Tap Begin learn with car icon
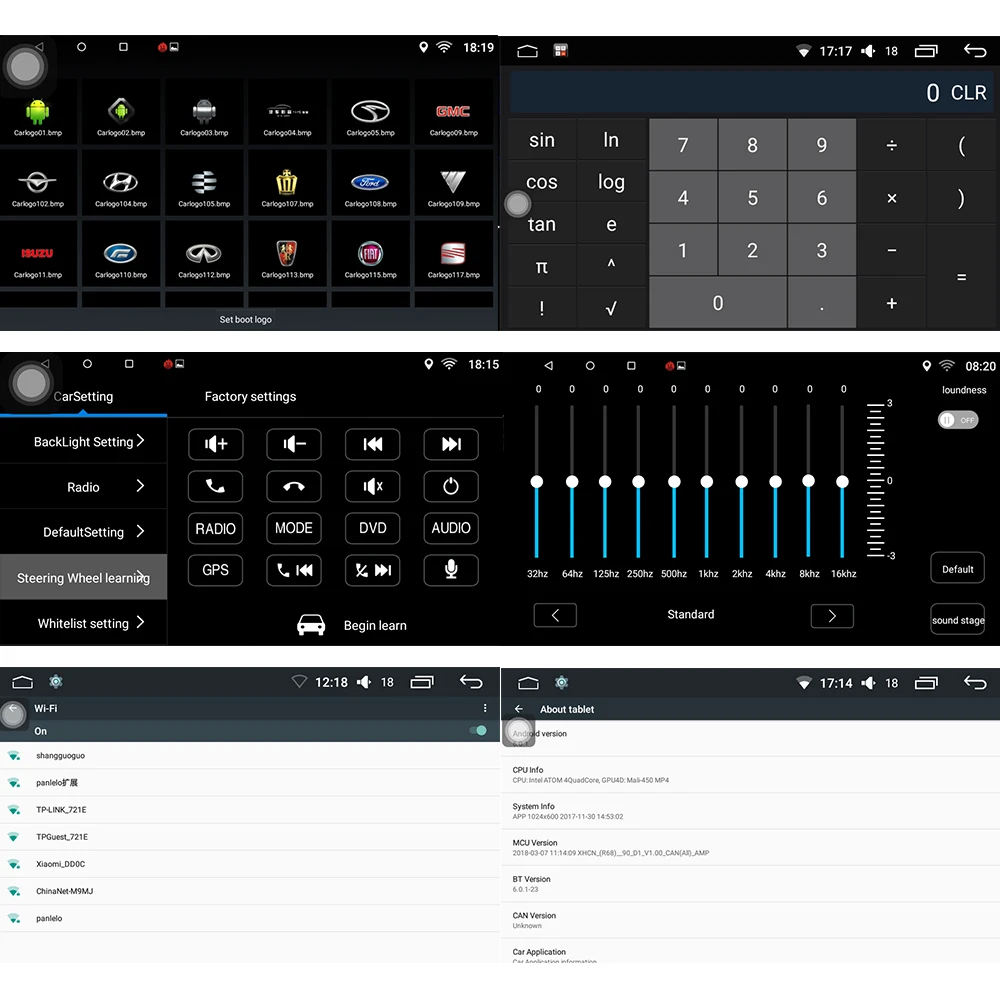 click(x=351, y=625)
